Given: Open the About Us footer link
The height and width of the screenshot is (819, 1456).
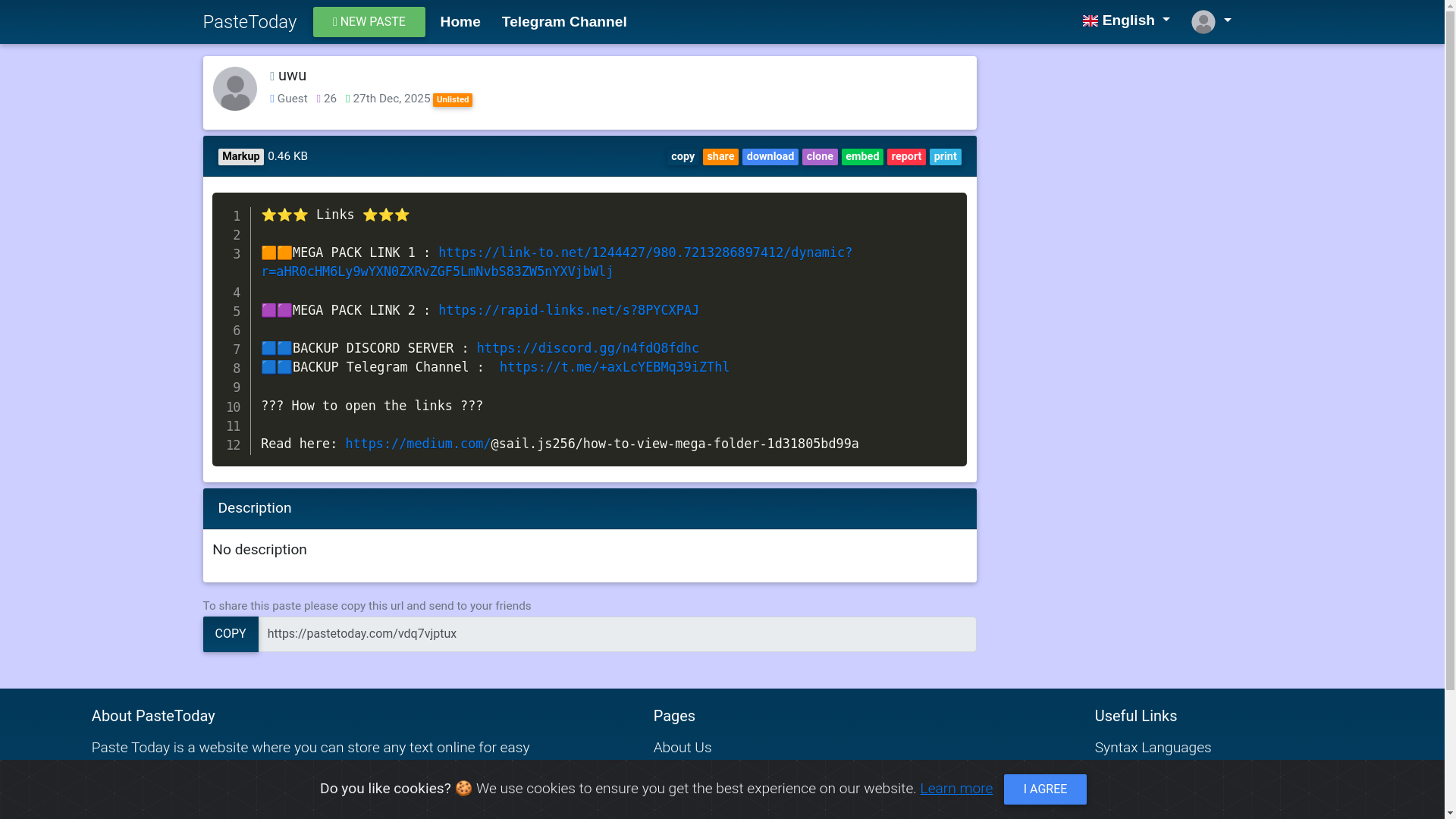Looking at the screenshot, I should (x=682, y=748).
